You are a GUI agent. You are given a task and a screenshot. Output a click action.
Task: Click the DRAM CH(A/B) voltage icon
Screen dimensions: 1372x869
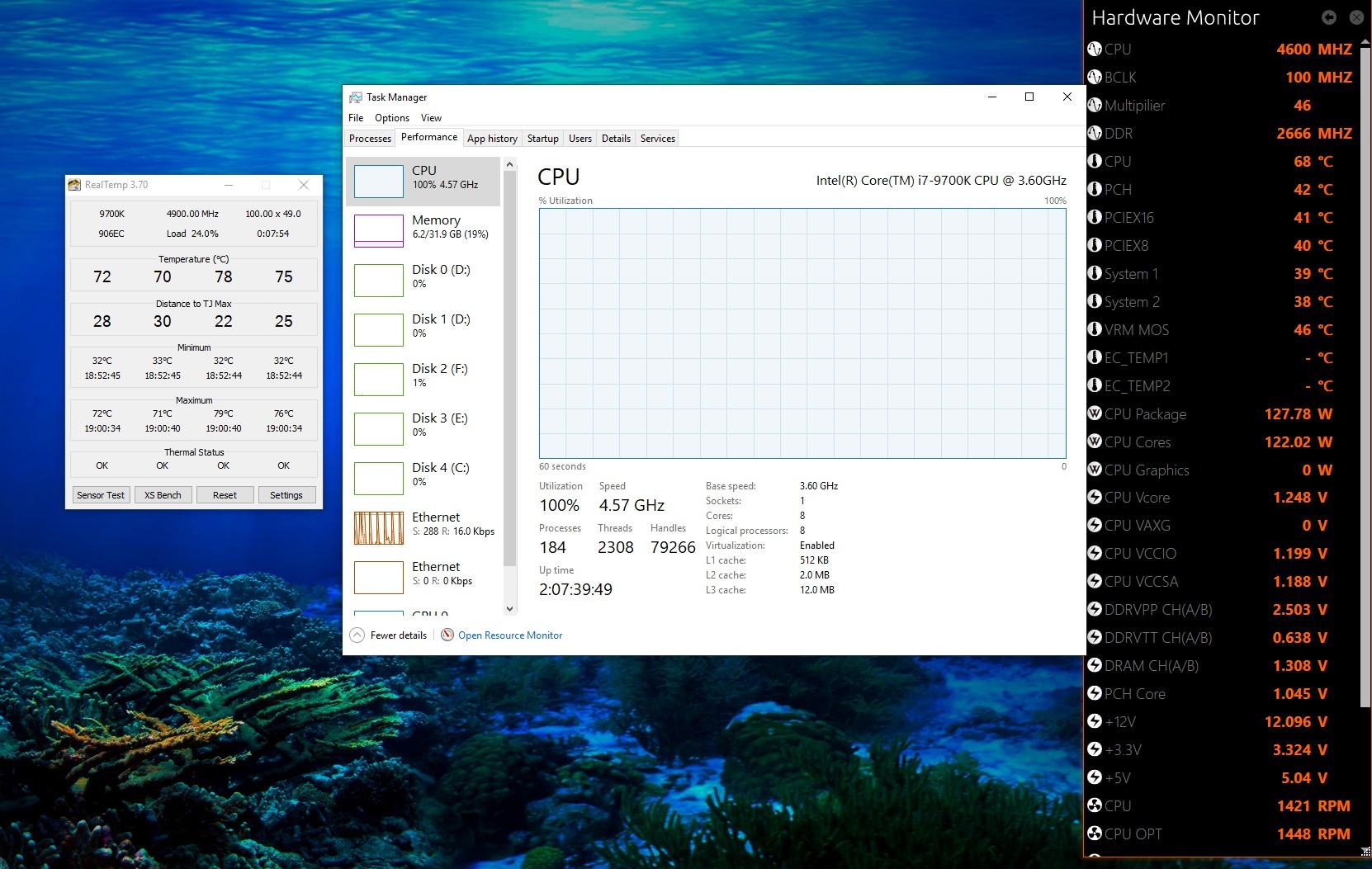[1095, 666]
